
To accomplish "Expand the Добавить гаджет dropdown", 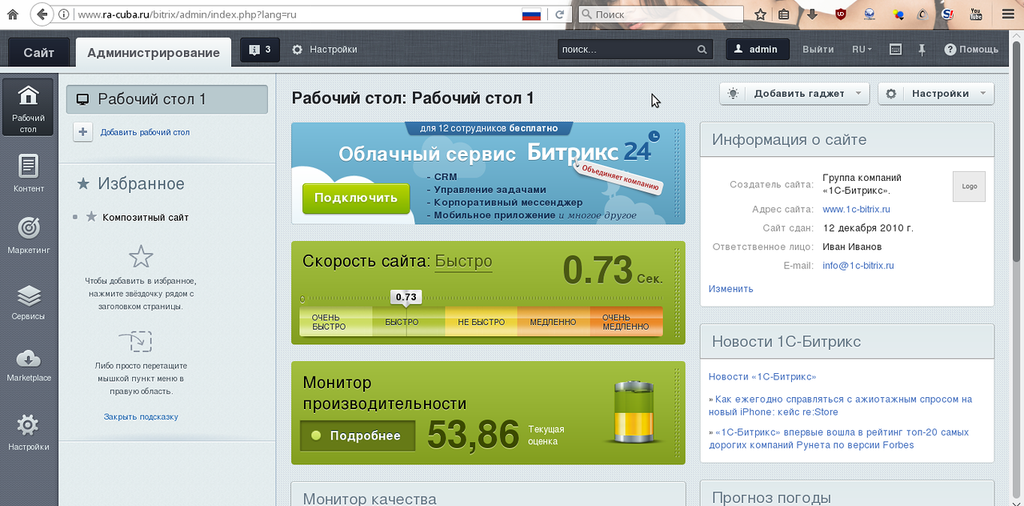I will 794,93.
